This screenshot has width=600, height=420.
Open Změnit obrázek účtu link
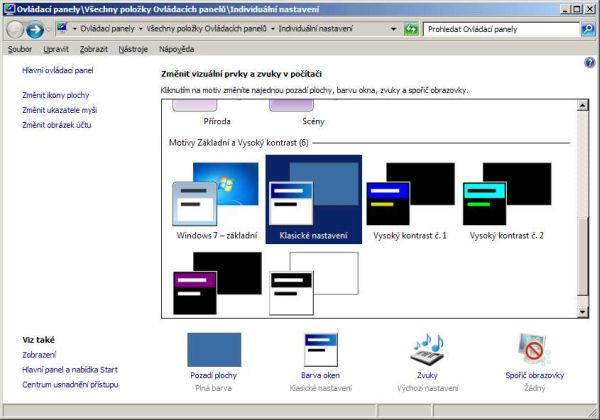pyautogui.click(x=57, y=125)
